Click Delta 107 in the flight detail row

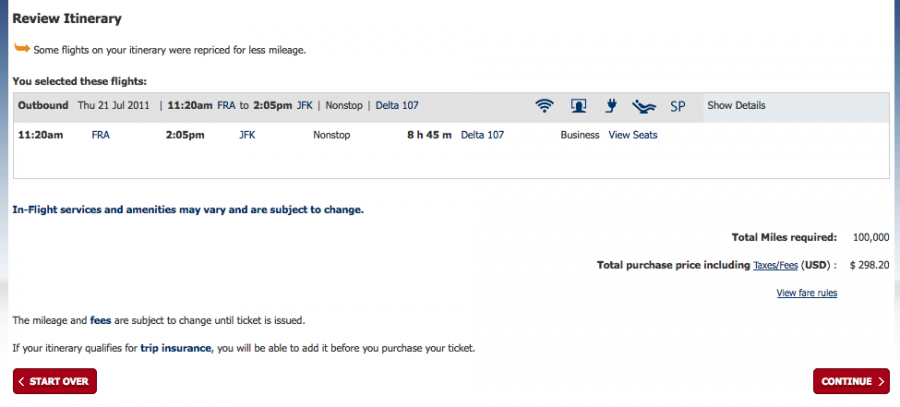point(483,135)
